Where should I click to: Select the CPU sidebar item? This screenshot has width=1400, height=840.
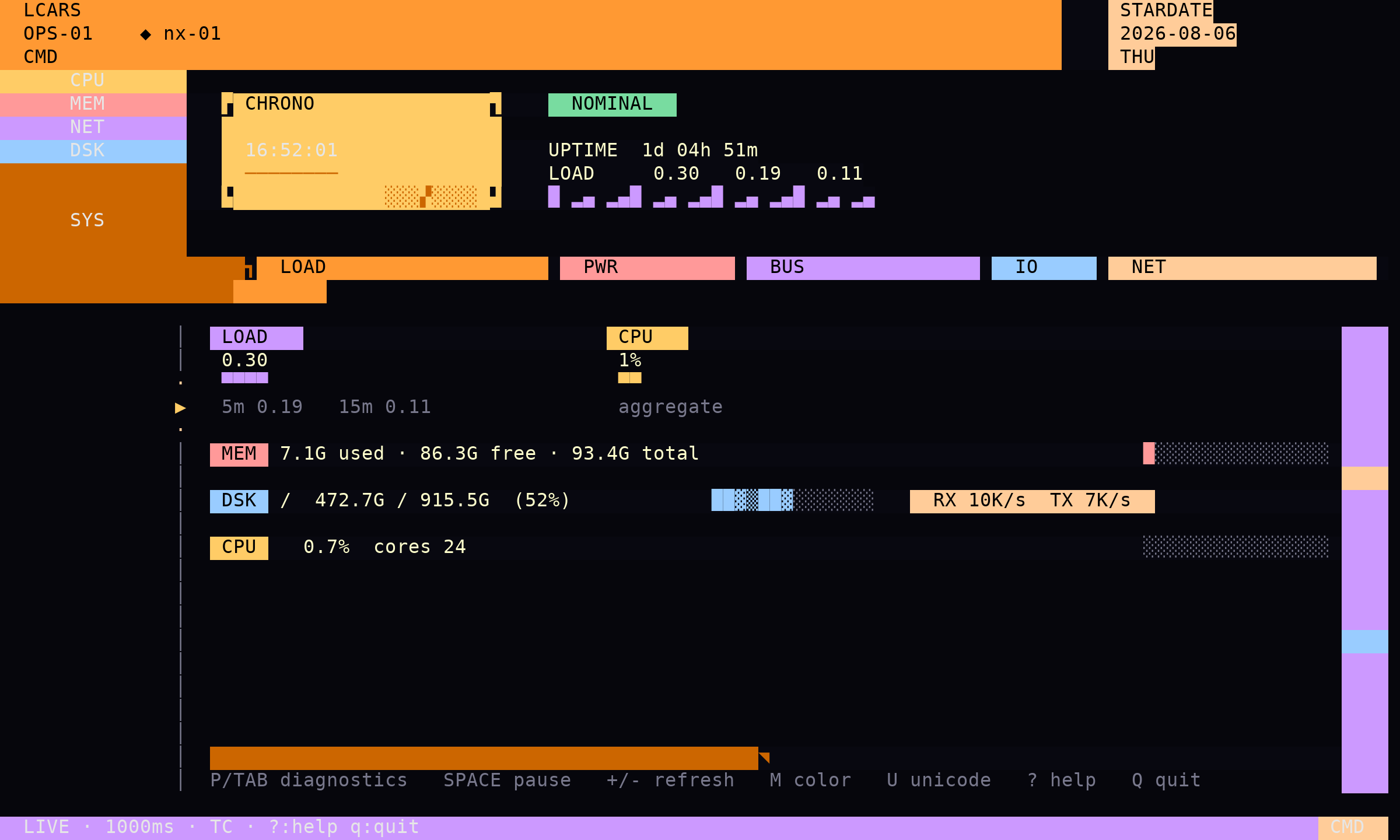93,81
